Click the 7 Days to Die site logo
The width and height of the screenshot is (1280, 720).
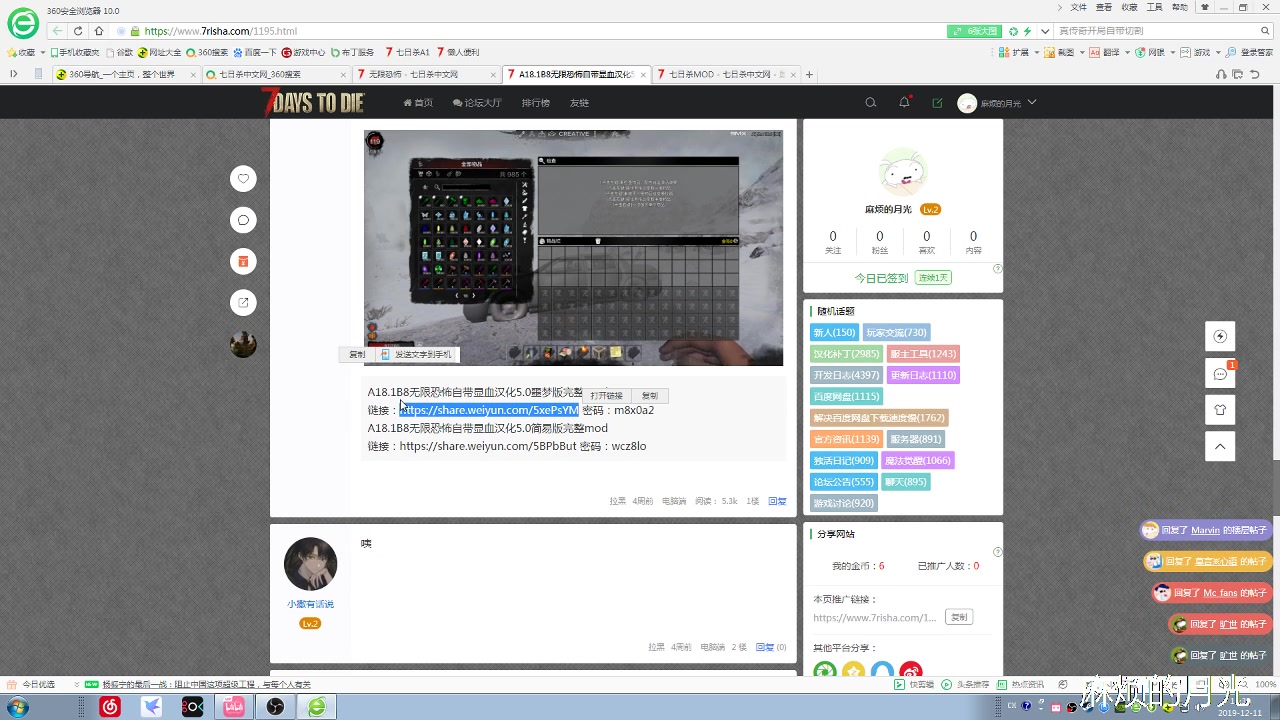pos(313,102)
